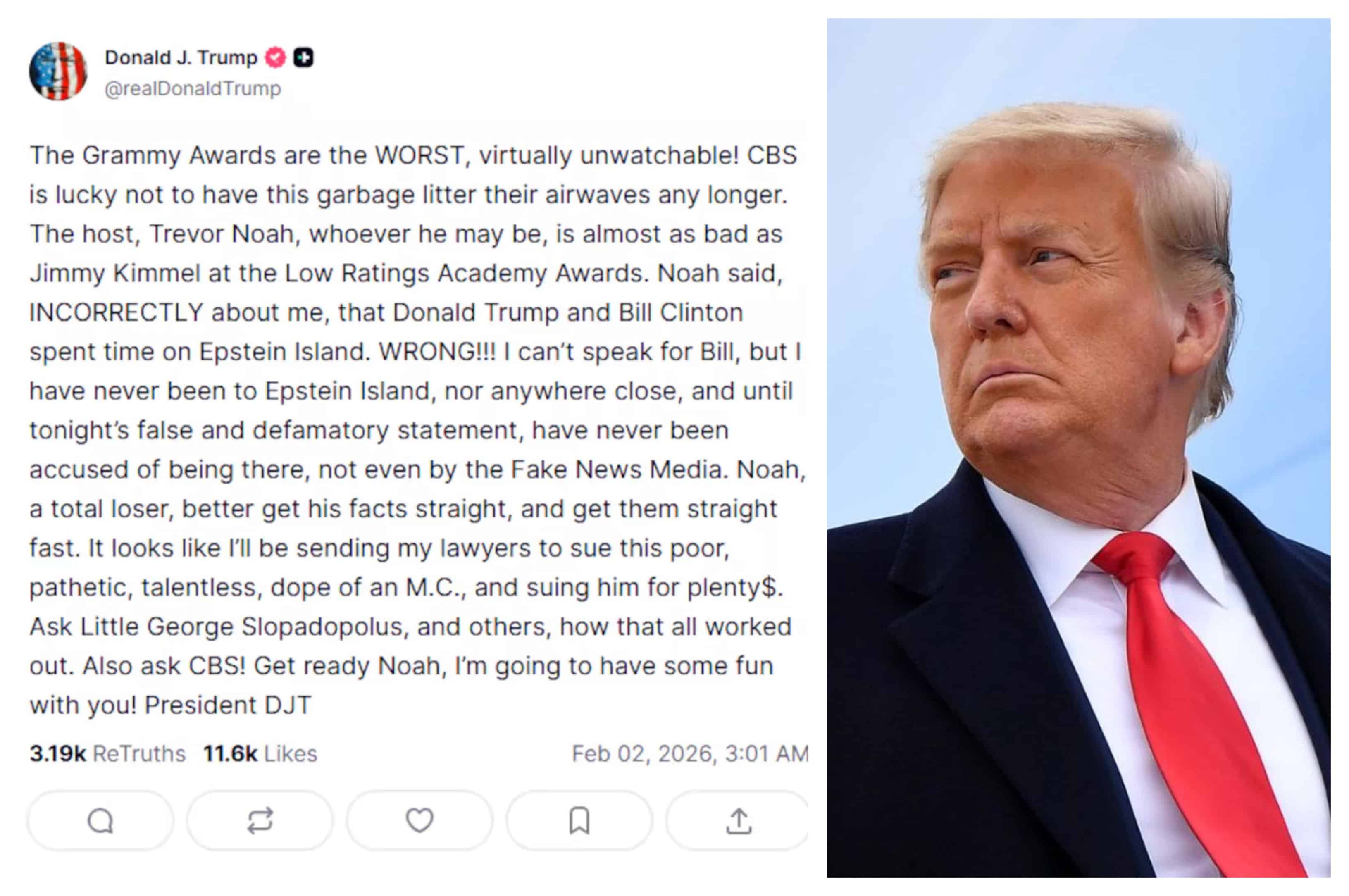Viewport: 1349px width, 896px height.
Task: View the 3.19k ReTruths list
Action: pyautogui.click(x=107, y=754)
